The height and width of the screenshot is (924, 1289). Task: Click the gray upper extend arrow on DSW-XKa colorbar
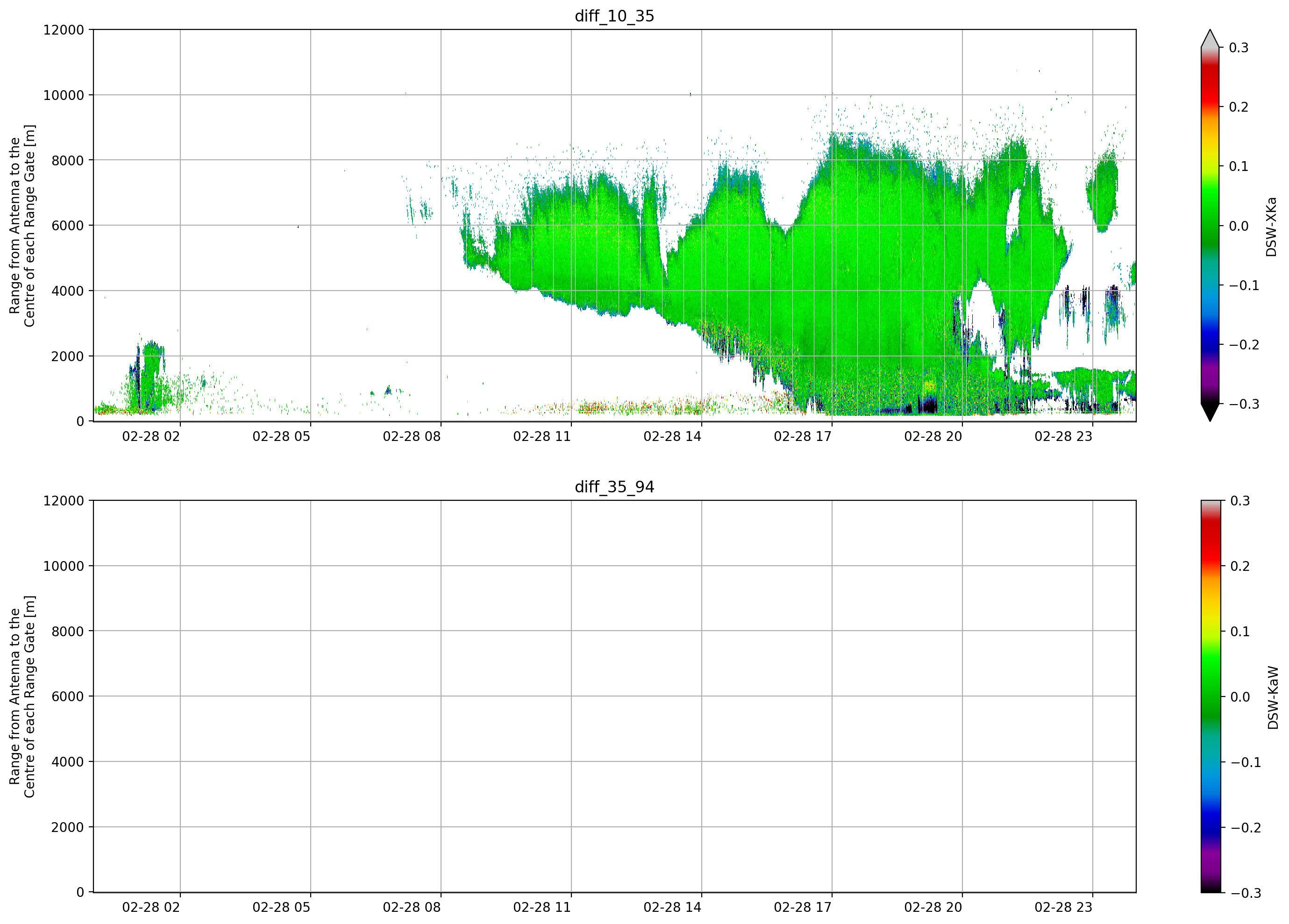click(x=1210, y=39)
